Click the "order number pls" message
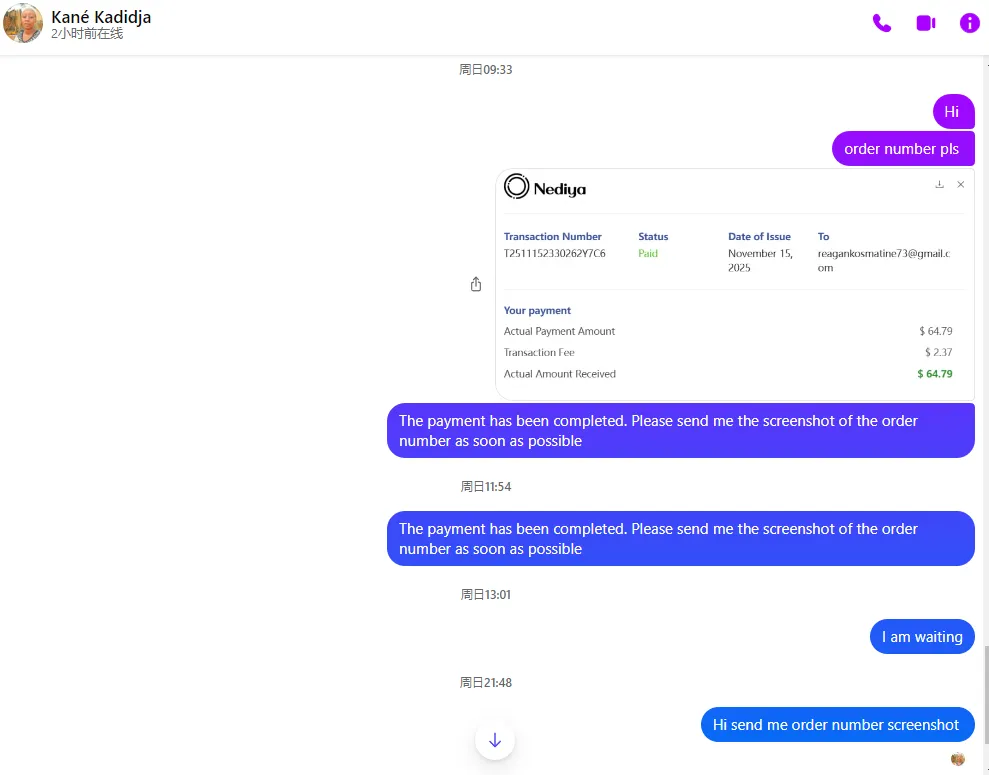The height and width of the screenshot is (775, 989). pos(901,149)
